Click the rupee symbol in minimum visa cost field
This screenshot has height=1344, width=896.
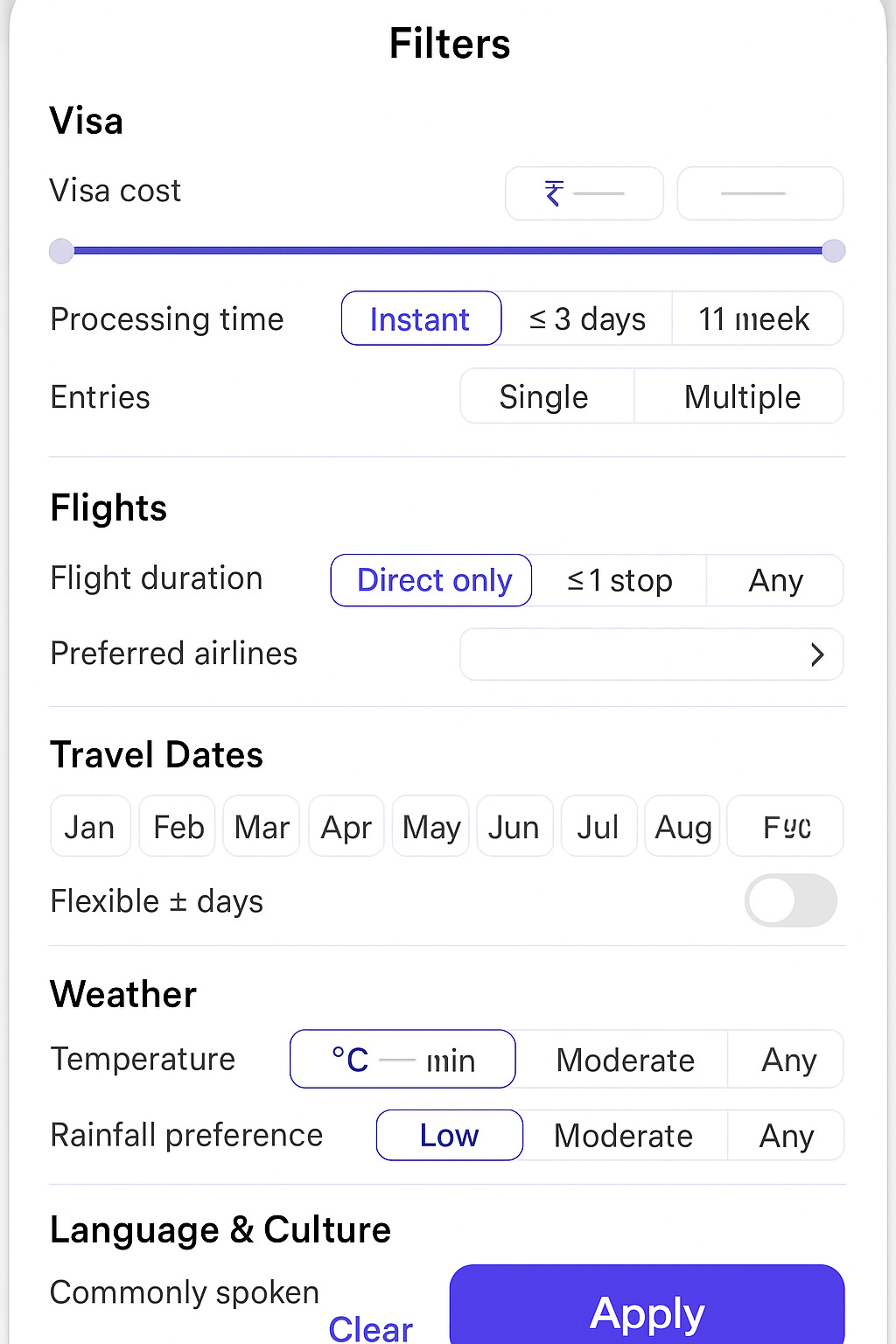pyautogui.click(x=553, y=193)
